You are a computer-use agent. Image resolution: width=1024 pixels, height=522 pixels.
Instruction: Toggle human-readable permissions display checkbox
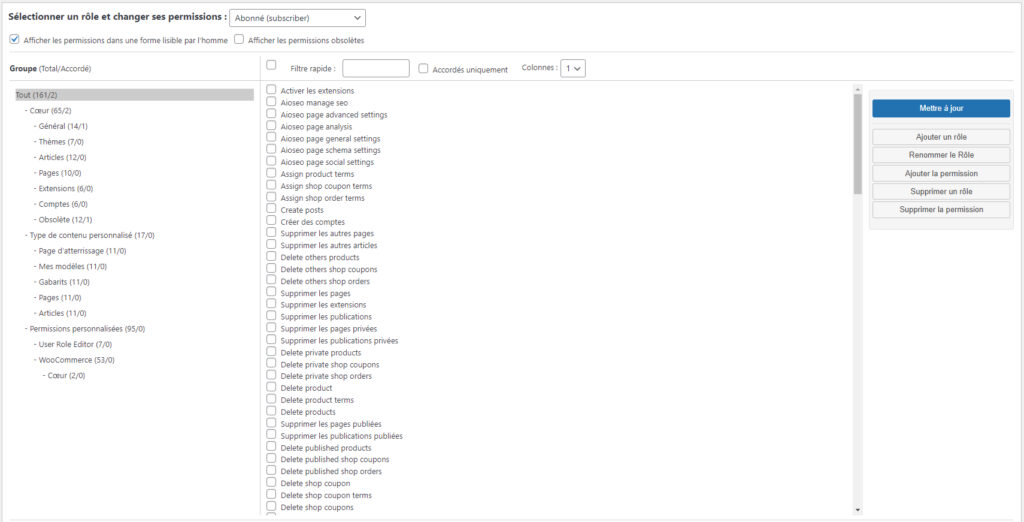click(14, 39)
